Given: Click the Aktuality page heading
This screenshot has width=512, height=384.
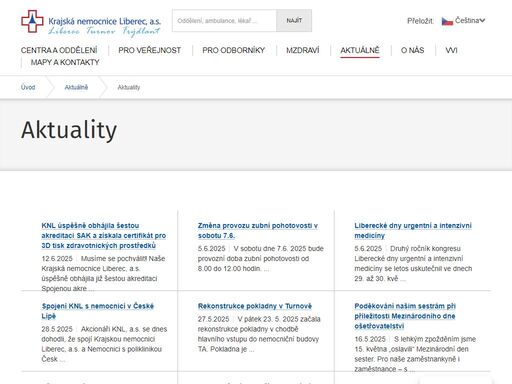Looking at the screenshot, I should [69, 130].
